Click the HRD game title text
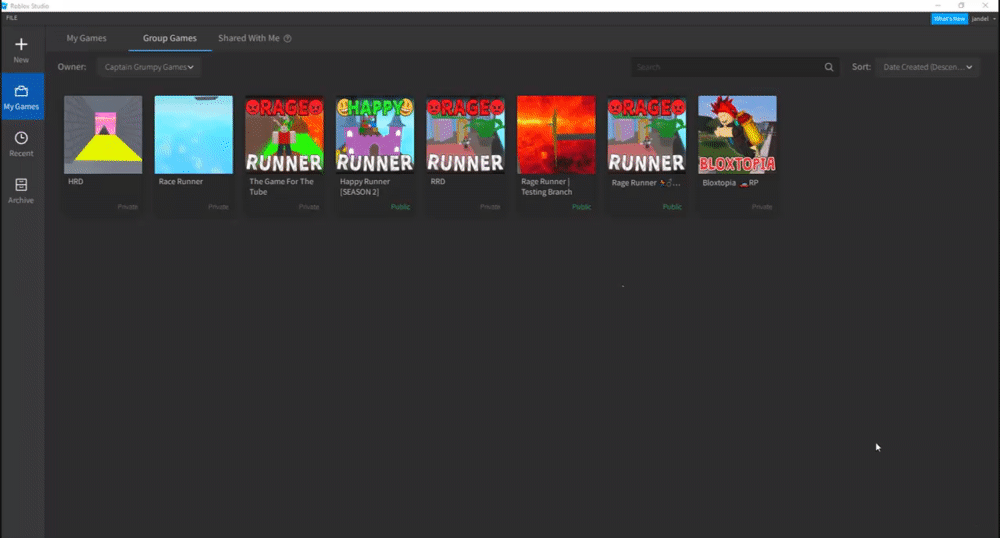 point(75,182)
